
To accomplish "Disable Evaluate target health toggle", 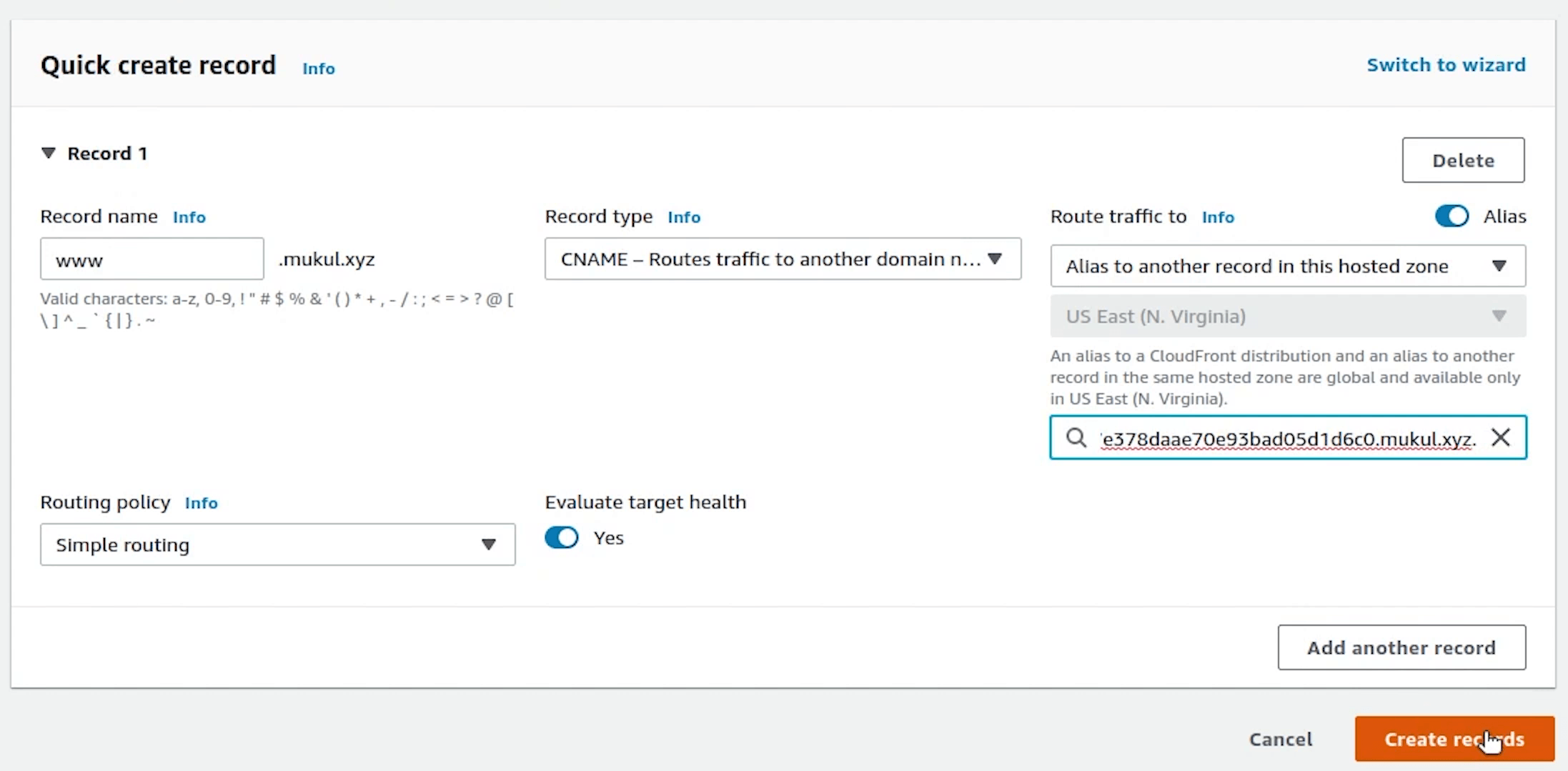I will coord(562,537).
